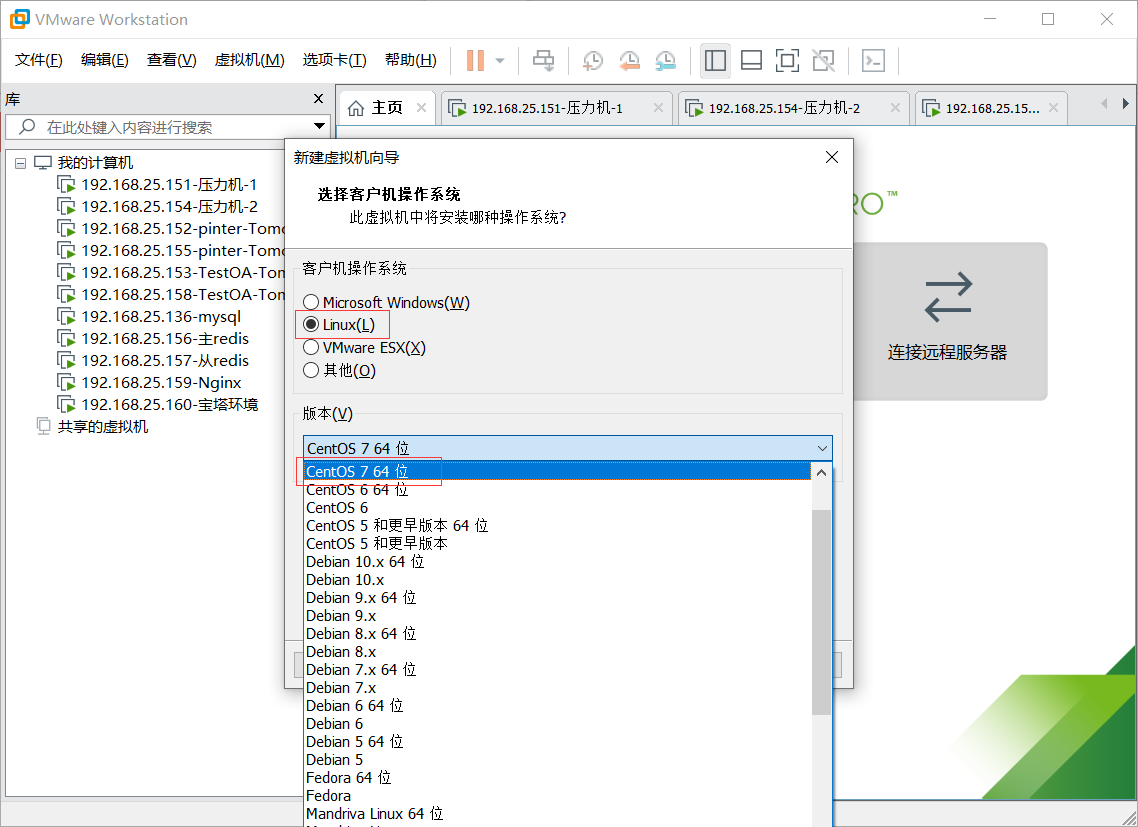Screen dimensions: 1138x827
Task: Open the 文件(F) menu
Action: coord(38,60)
